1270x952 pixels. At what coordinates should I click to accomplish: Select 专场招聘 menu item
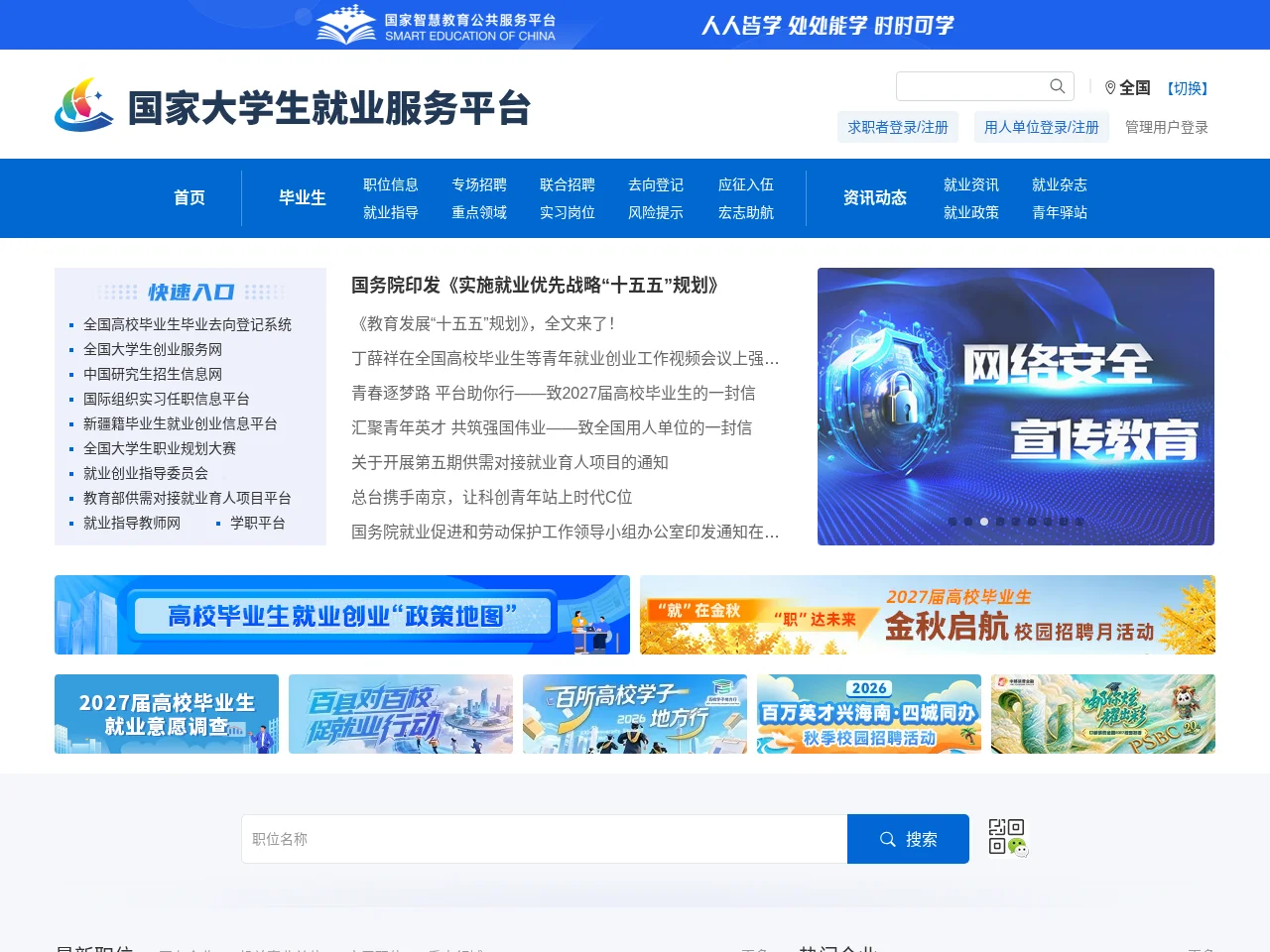tap(479, 184)
